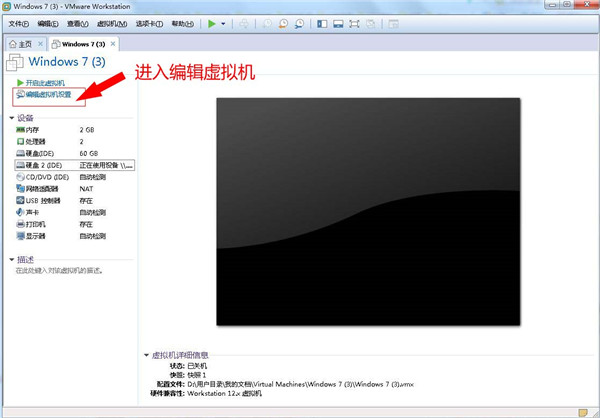This screenshot has height=418, width=600.
Task: Select the CD/DVD (IDE) device row
Action: point(74,177)
